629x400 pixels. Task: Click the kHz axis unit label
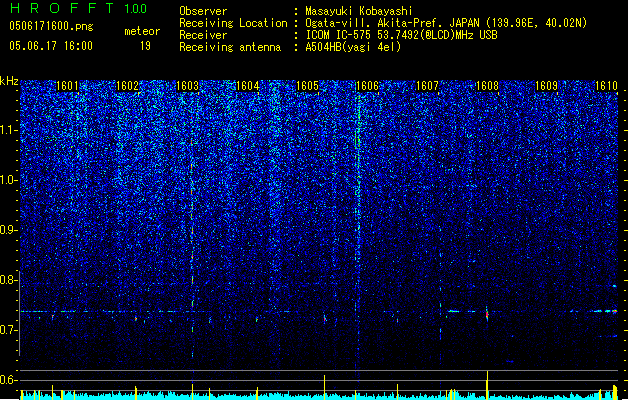point(9,81)
